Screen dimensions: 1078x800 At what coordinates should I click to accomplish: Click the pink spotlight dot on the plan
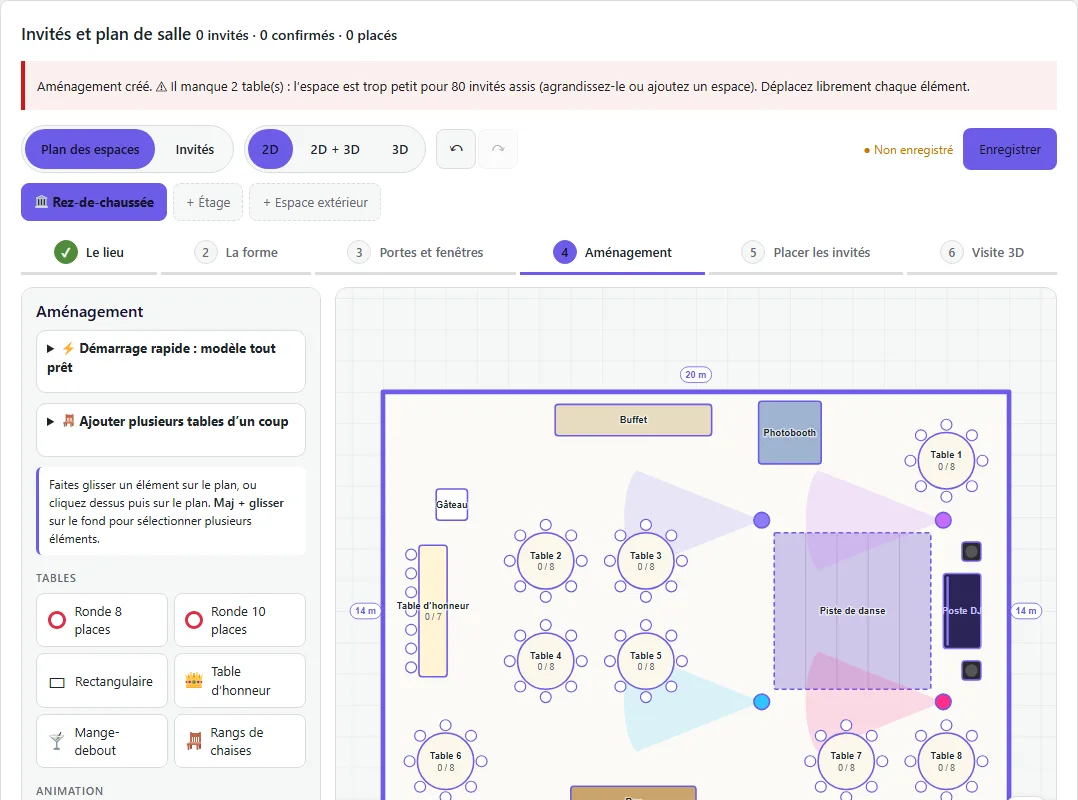pyautogui.click(x=943, y=702)
